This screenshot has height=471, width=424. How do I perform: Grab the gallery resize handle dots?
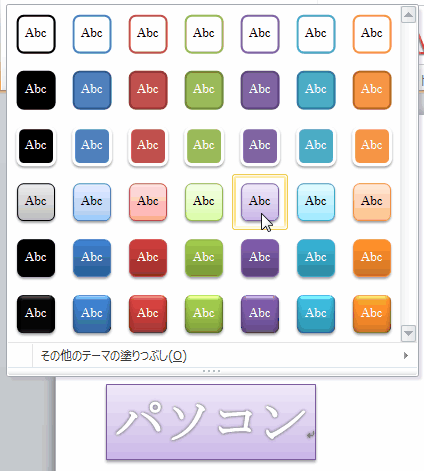212,371
